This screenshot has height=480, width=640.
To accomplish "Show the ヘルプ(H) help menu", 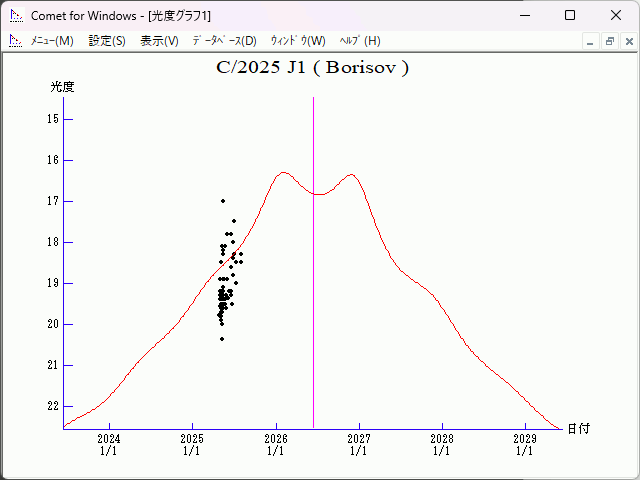I will tap(360, 41).
